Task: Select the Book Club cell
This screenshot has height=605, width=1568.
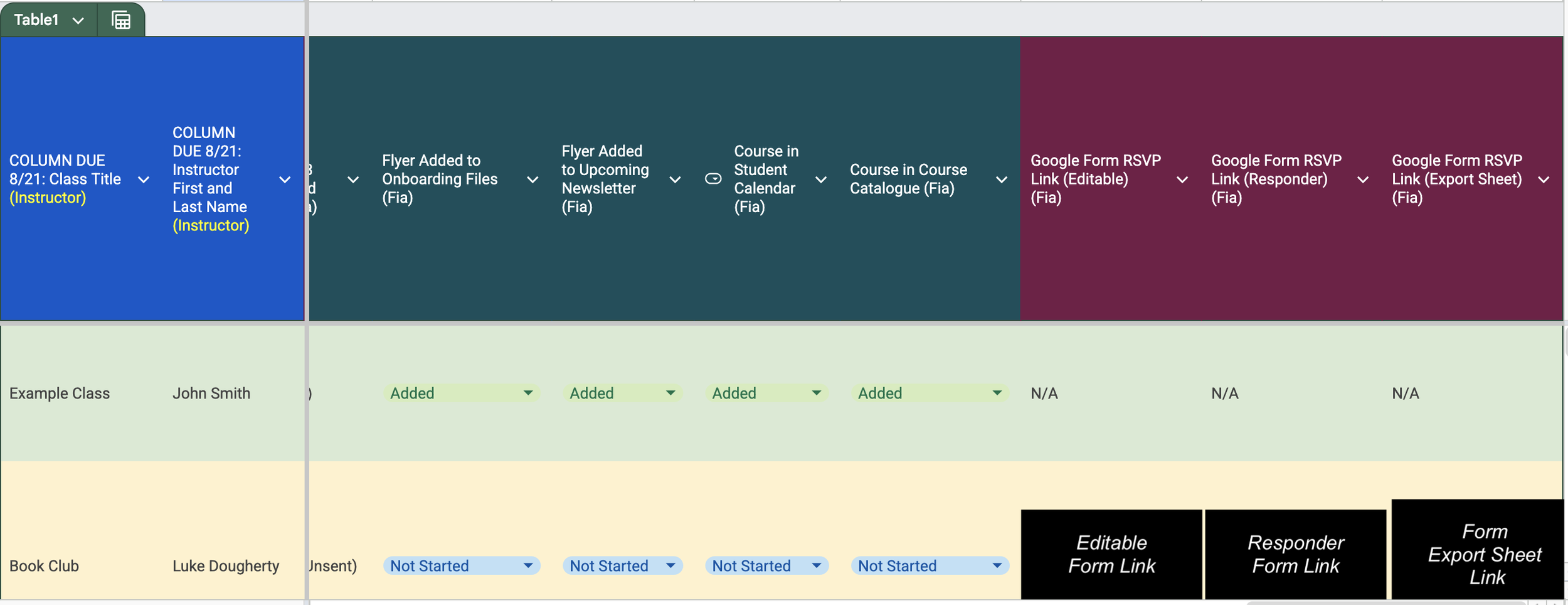Action: click(82, 531)
